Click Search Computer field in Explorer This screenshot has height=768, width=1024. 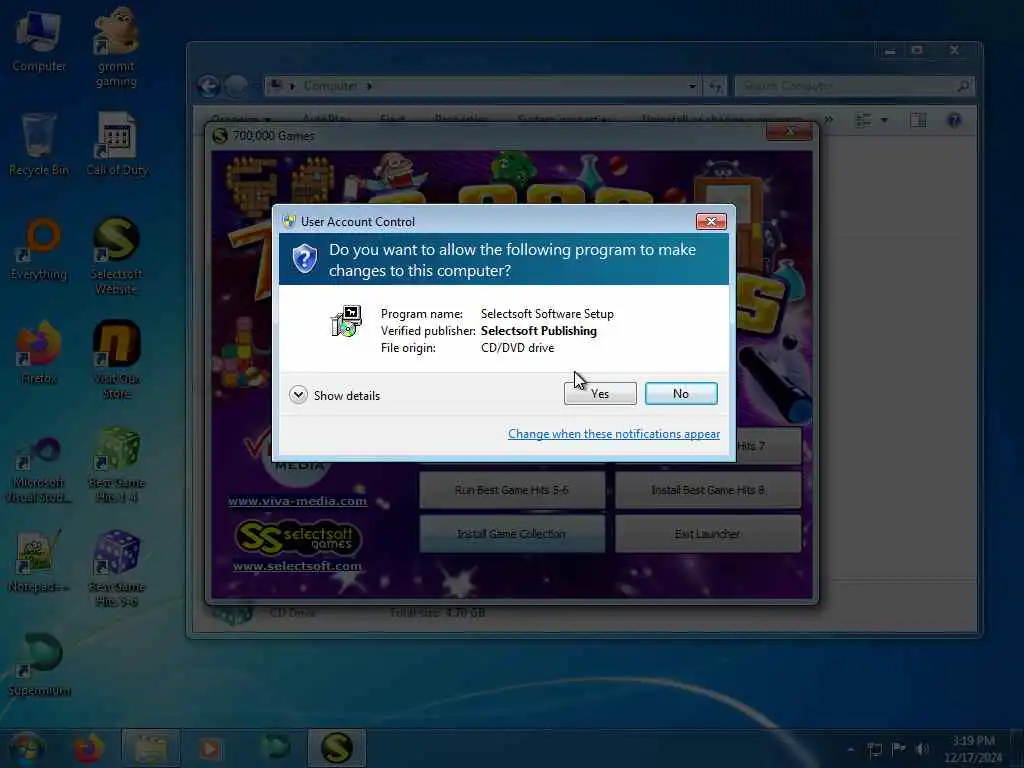pyautogui.click(x=854, y=86)
